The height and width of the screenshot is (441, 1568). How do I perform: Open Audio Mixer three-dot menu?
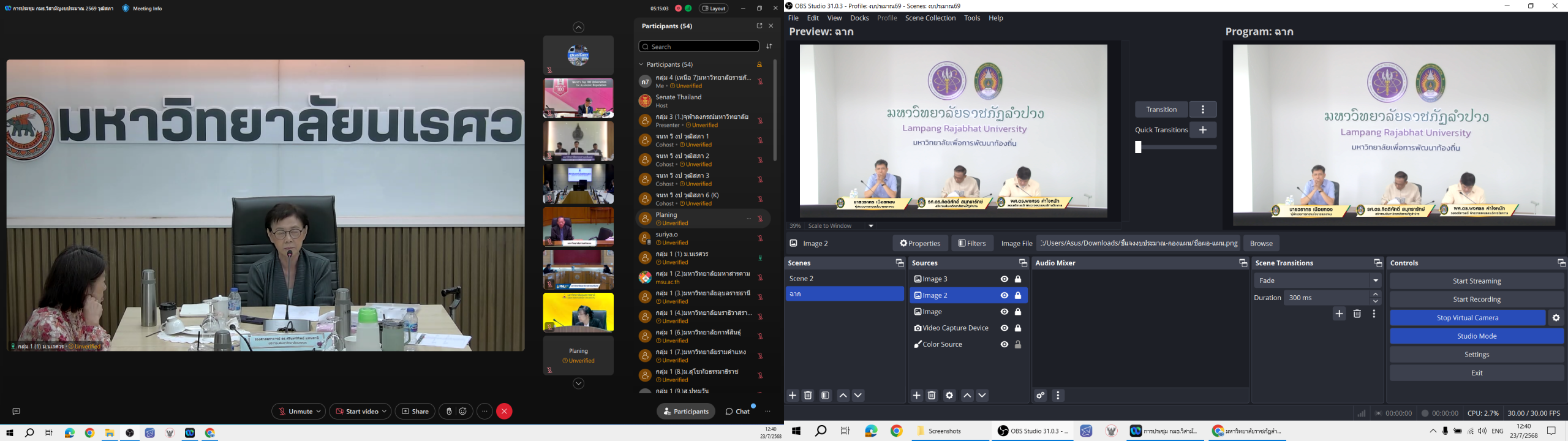pos(1058,396)
